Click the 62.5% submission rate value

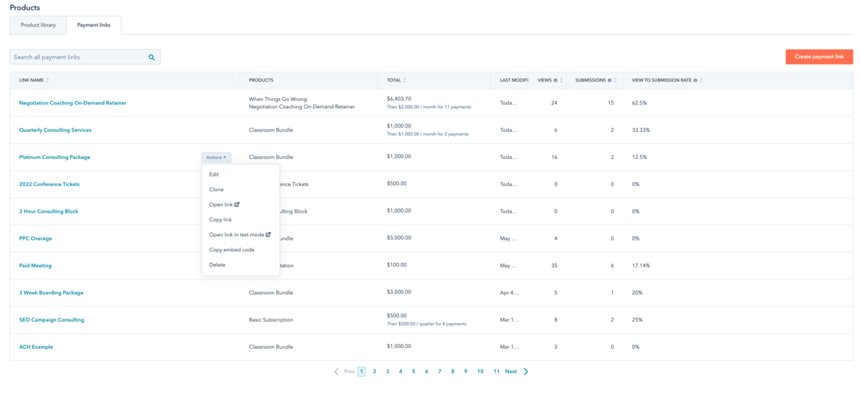(x=640, y=103)
